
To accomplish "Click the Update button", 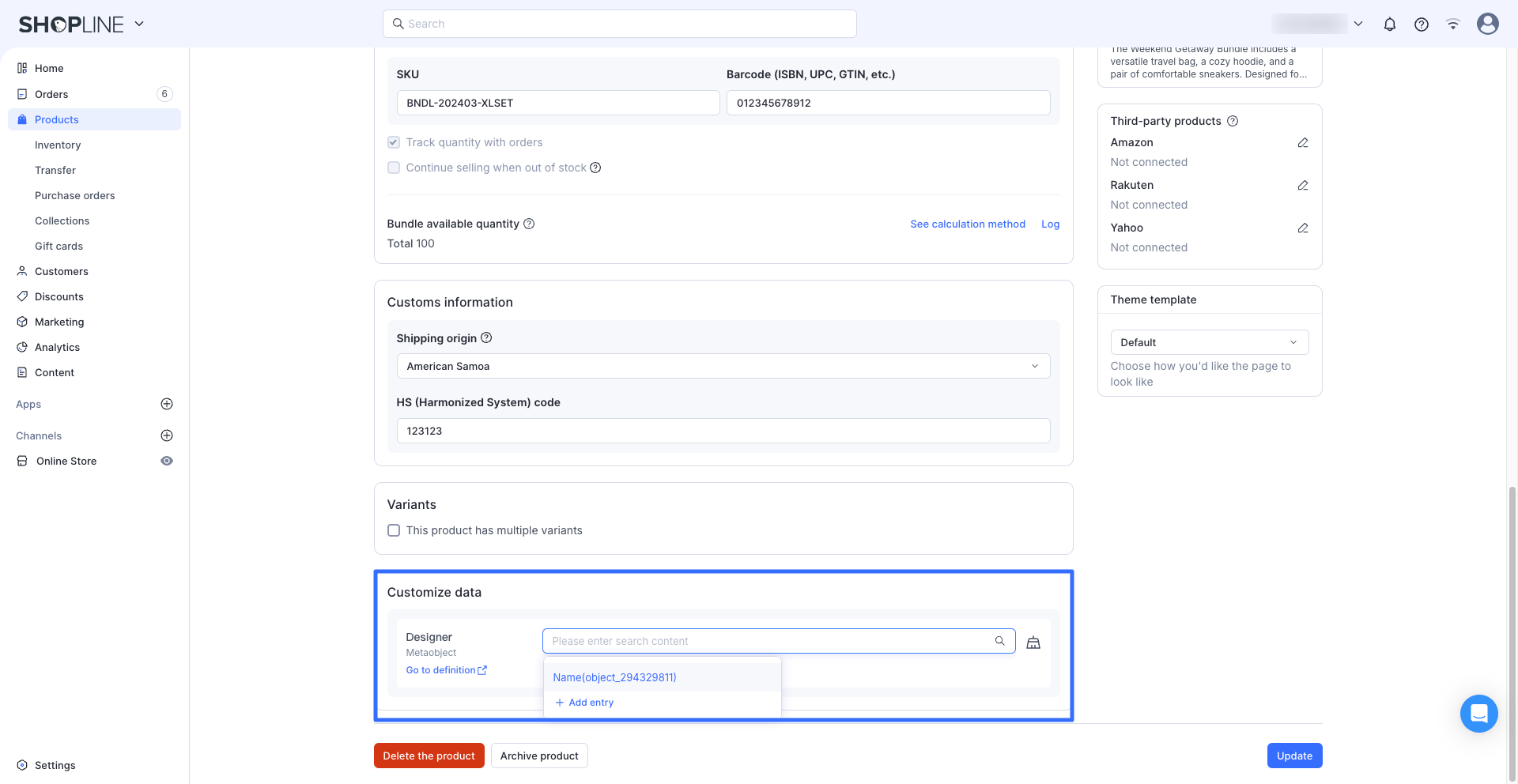I will click(1293, 756).
